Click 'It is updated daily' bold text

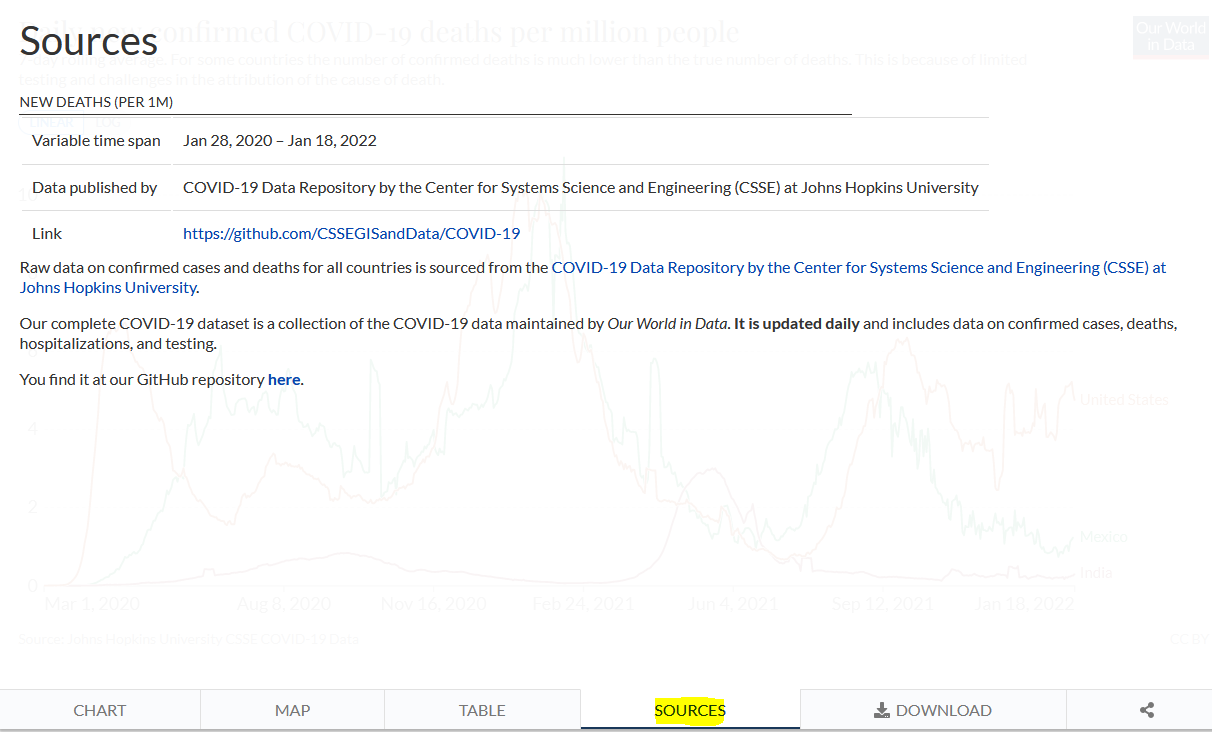coord(797,323)
